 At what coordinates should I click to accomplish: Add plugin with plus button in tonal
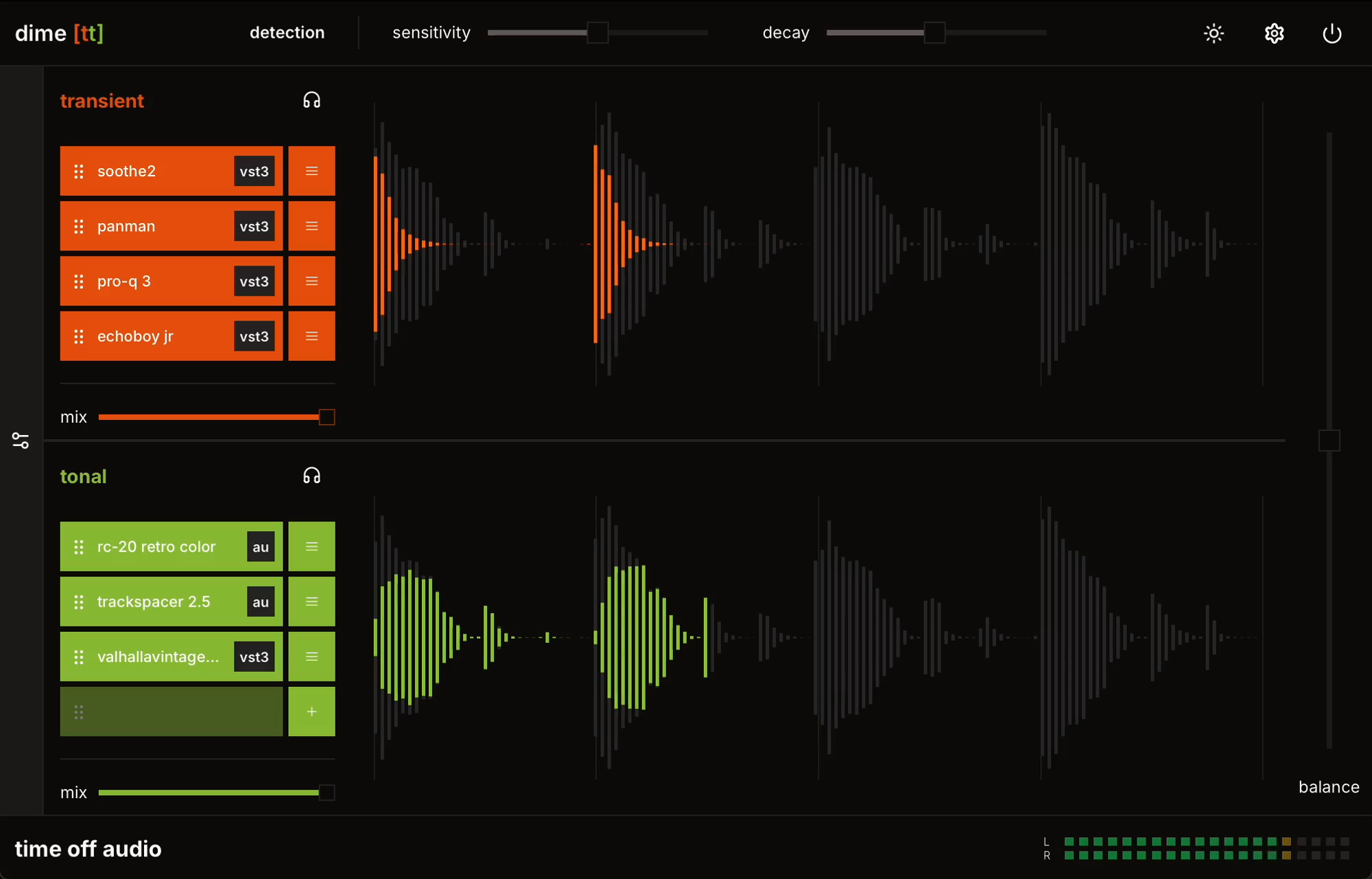[x=311, y=712]
